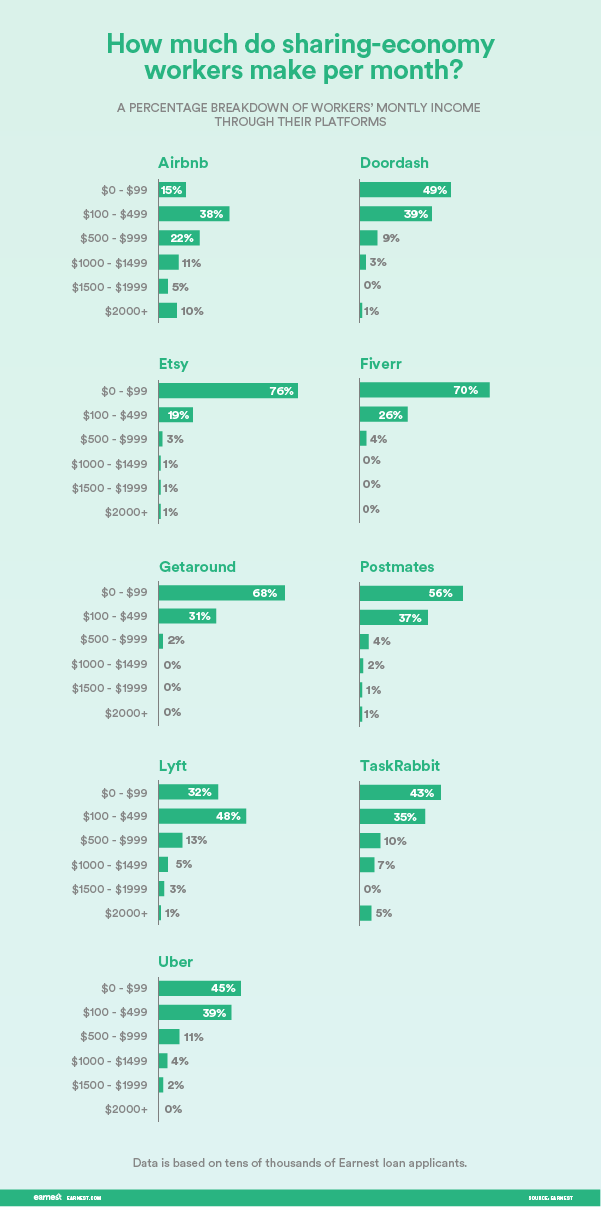Select the TaskRabbit 43% bar

400,792
